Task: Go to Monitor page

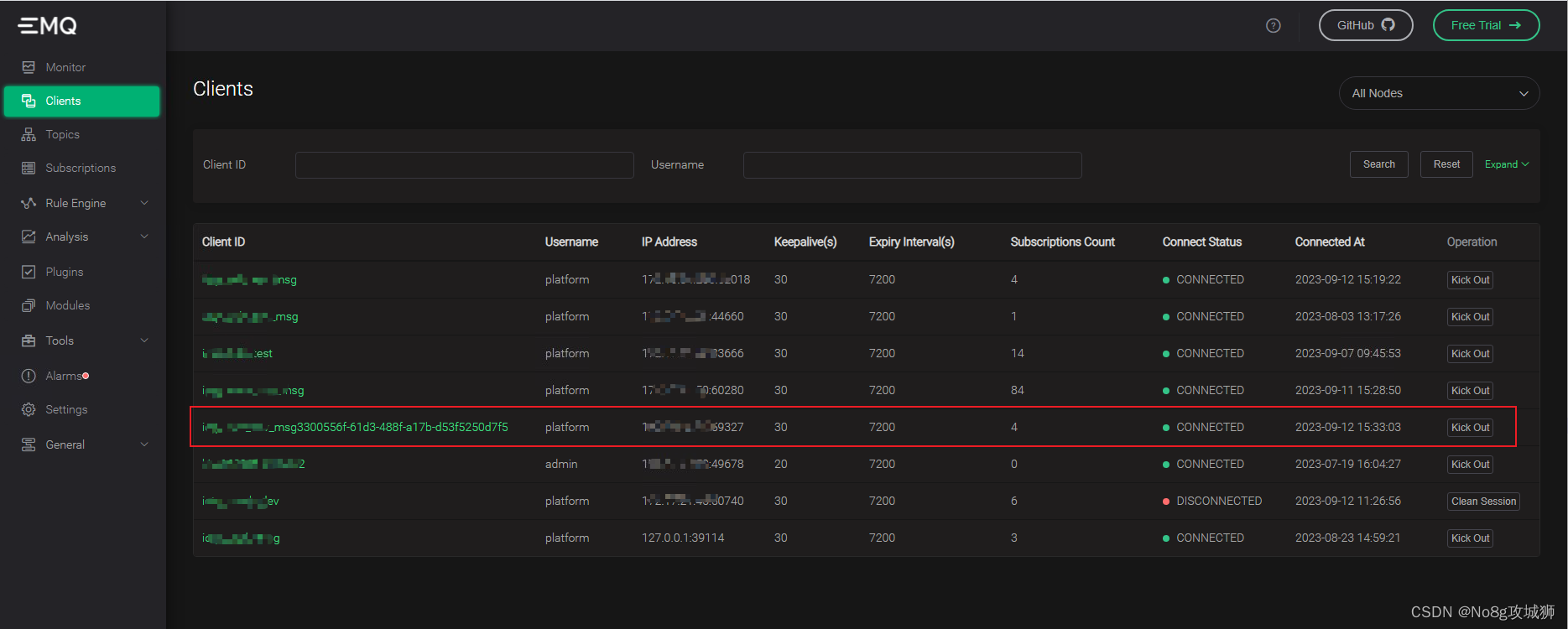Action: (65, 67)
